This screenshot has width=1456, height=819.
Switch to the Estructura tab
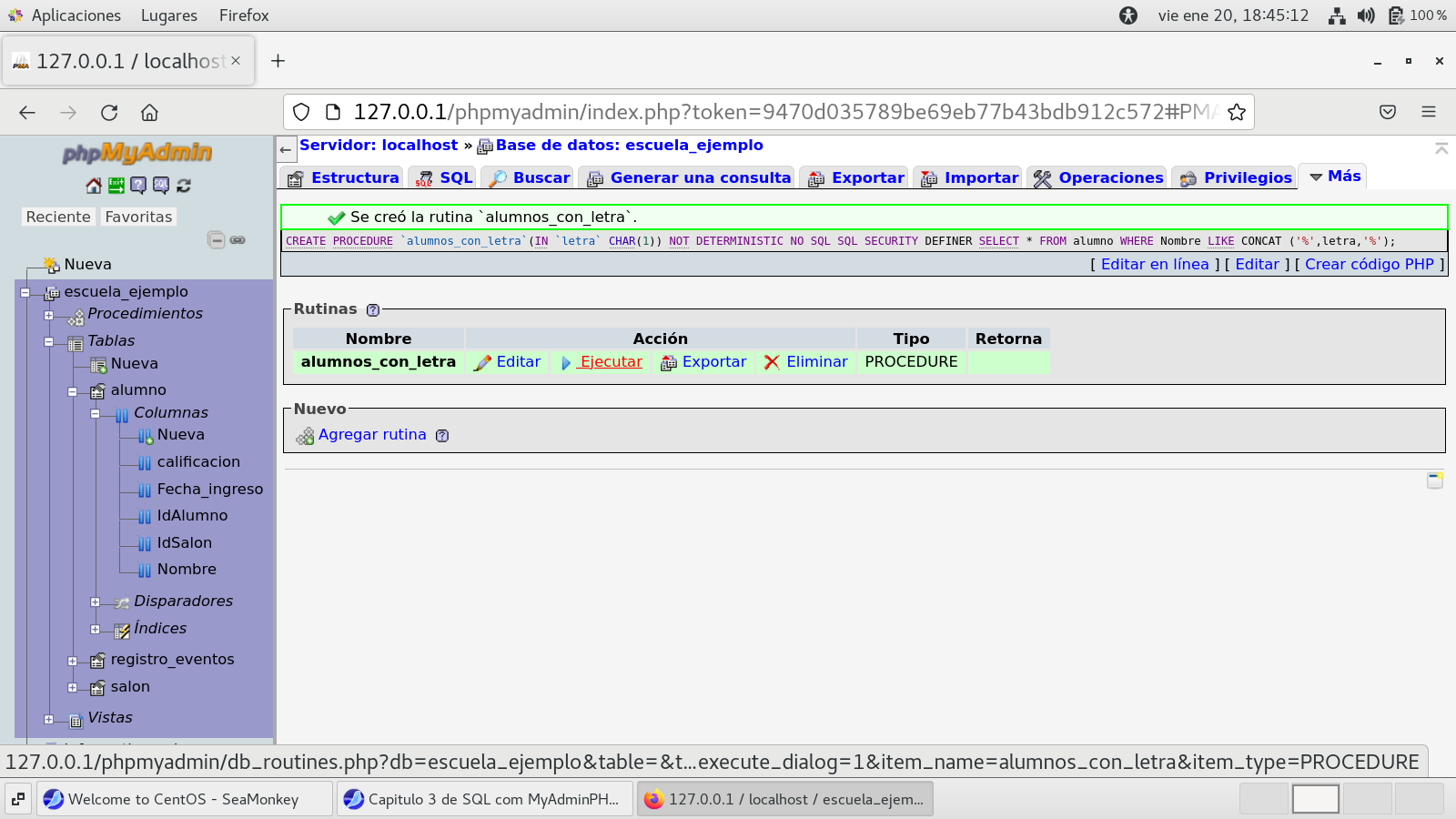[x=343, y=178]
